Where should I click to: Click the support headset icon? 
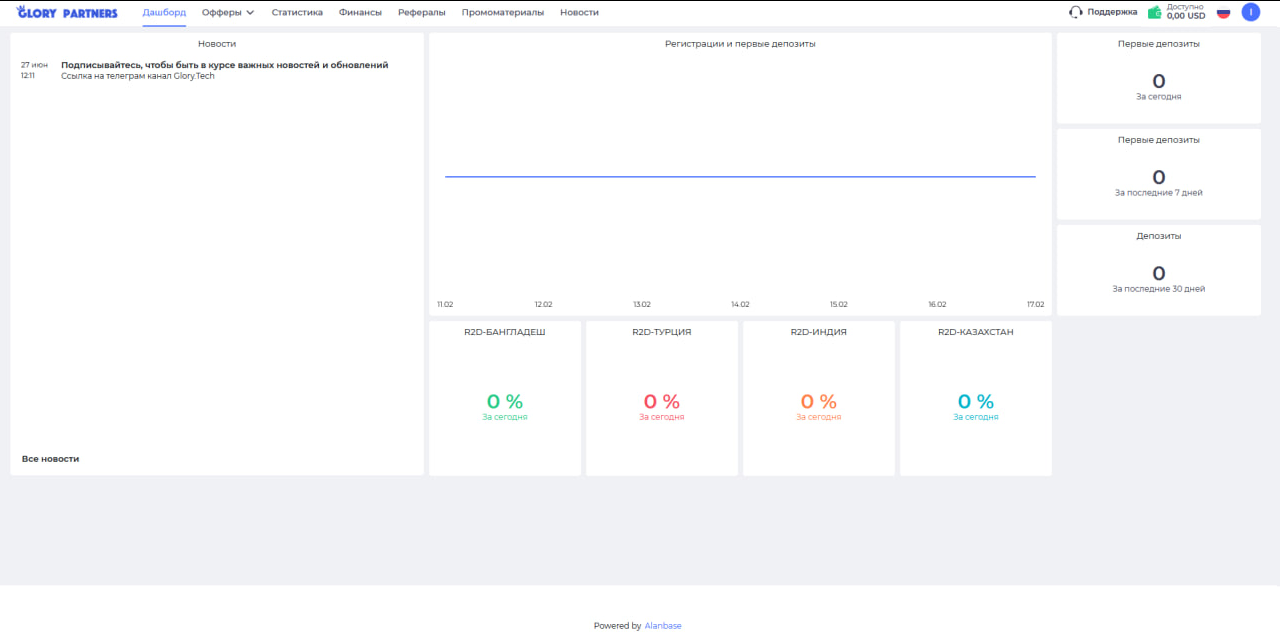(x=1076, y=13)
